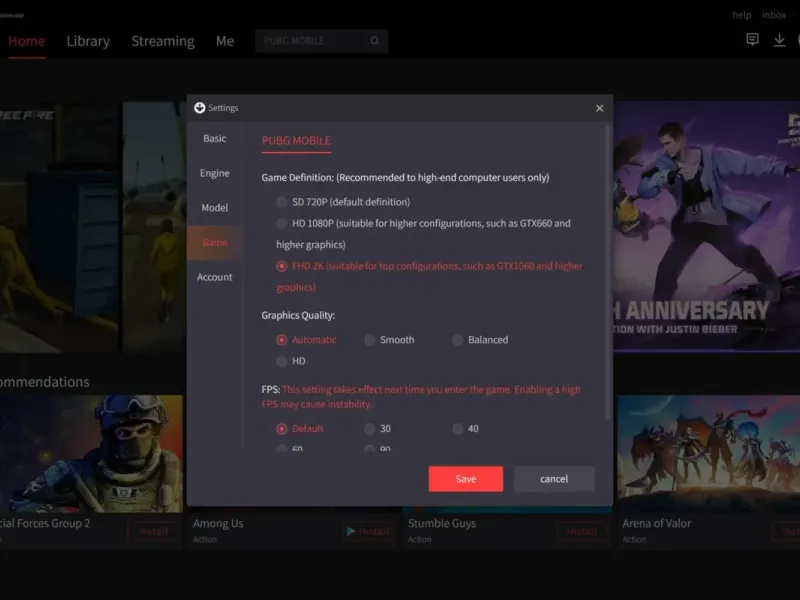Screen dimensions: 800x600
Task: Click the PUBG MOBILE search field
Action: (x=321, y=41)
